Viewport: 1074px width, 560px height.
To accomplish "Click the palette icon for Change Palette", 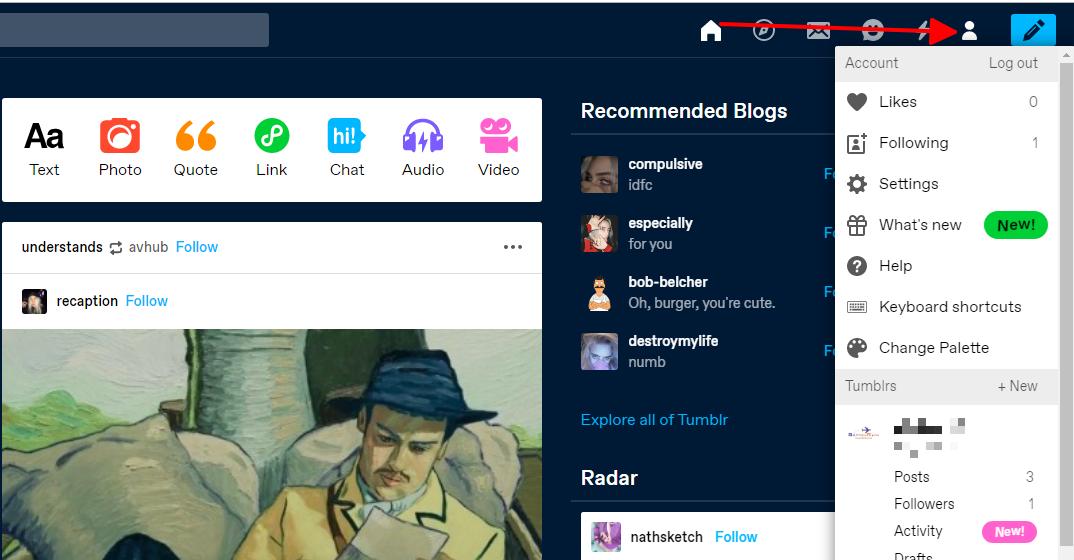I will coord(857,348).
